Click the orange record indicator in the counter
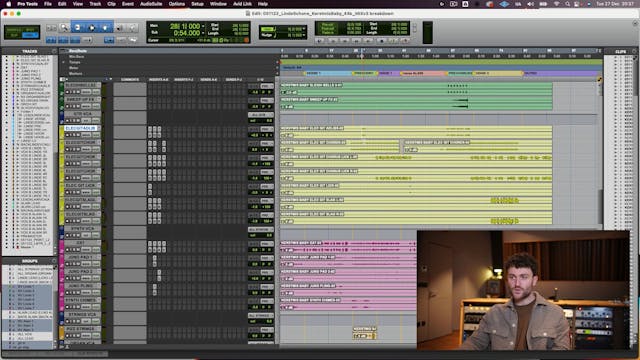 point(246,40)
